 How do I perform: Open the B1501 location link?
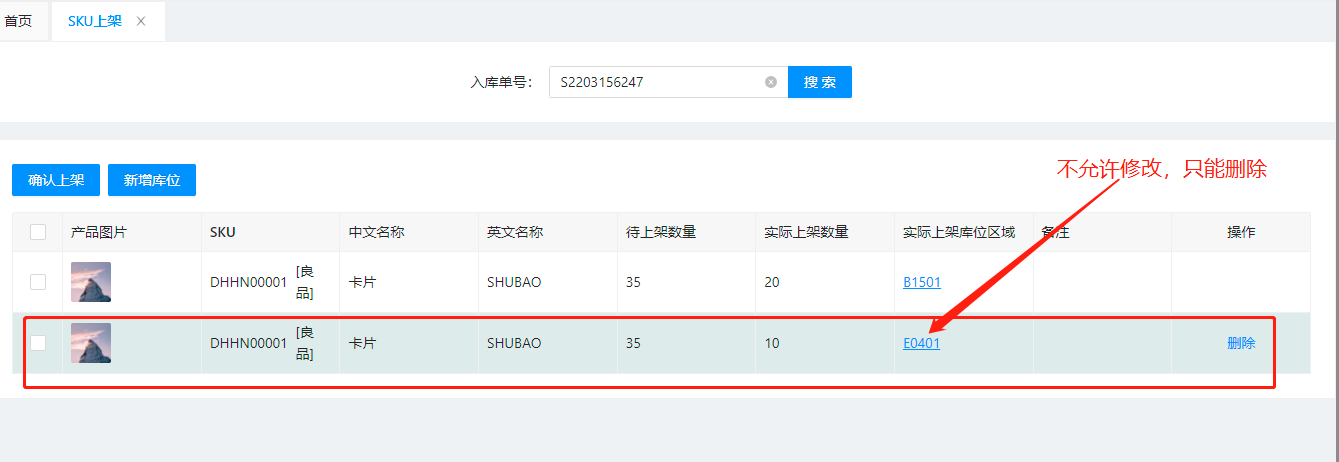coord(921,283)
